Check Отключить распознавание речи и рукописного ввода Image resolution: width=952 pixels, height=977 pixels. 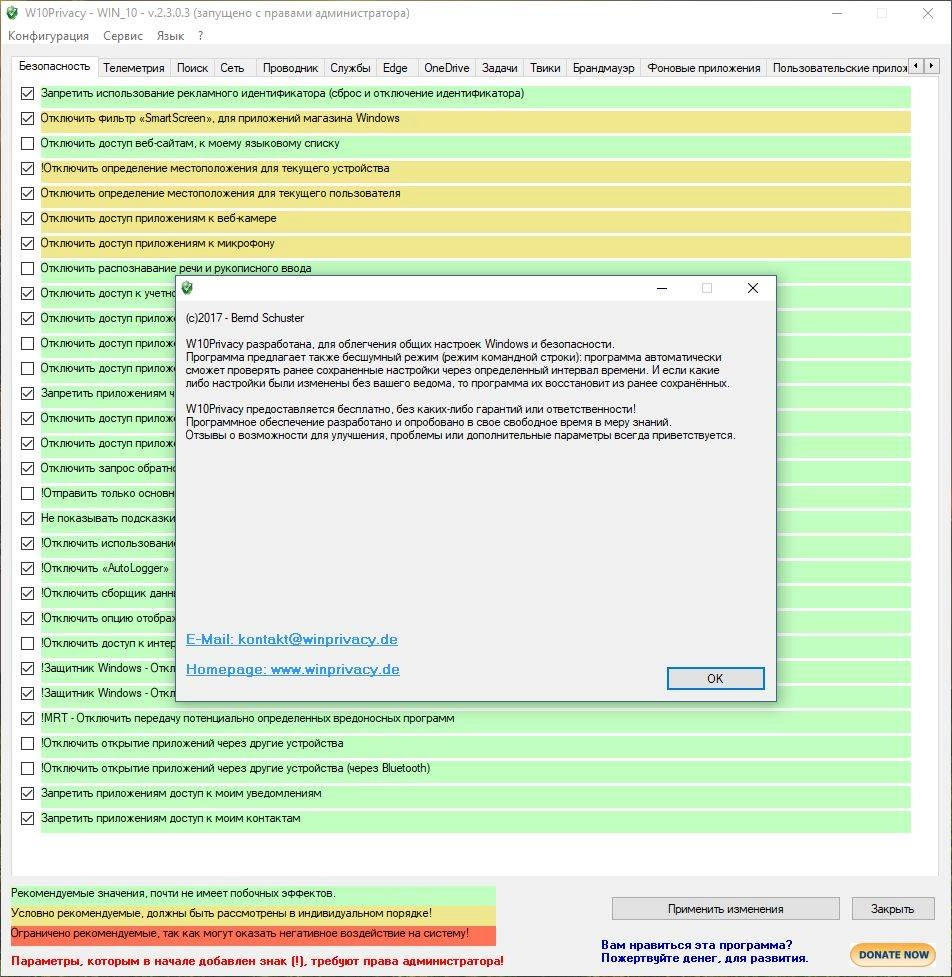(x=27, y=269)
